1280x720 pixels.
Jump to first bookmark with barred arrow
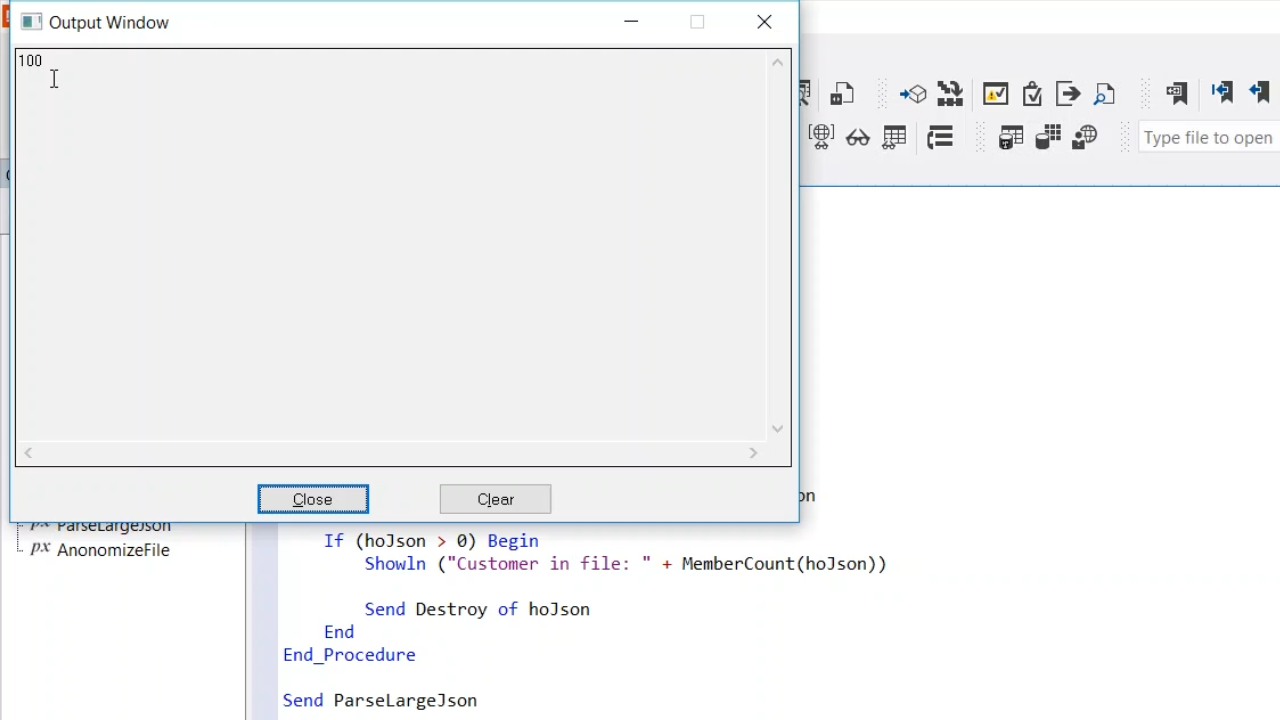point(1221,92)
